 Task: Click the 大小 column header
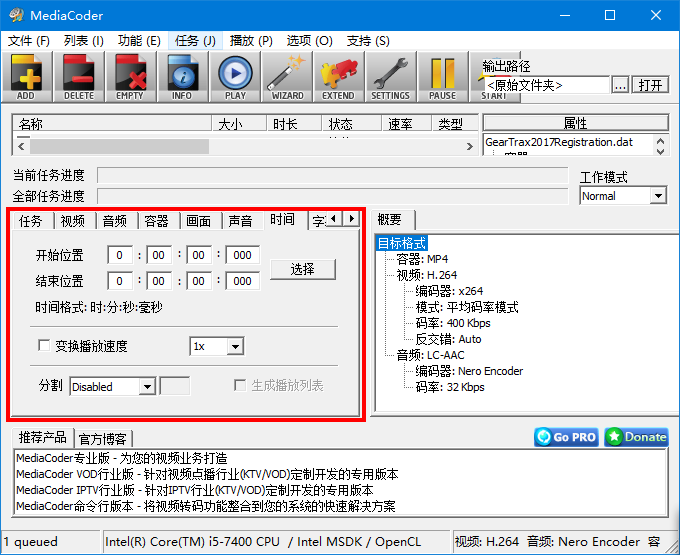click(x=239, y=124)
